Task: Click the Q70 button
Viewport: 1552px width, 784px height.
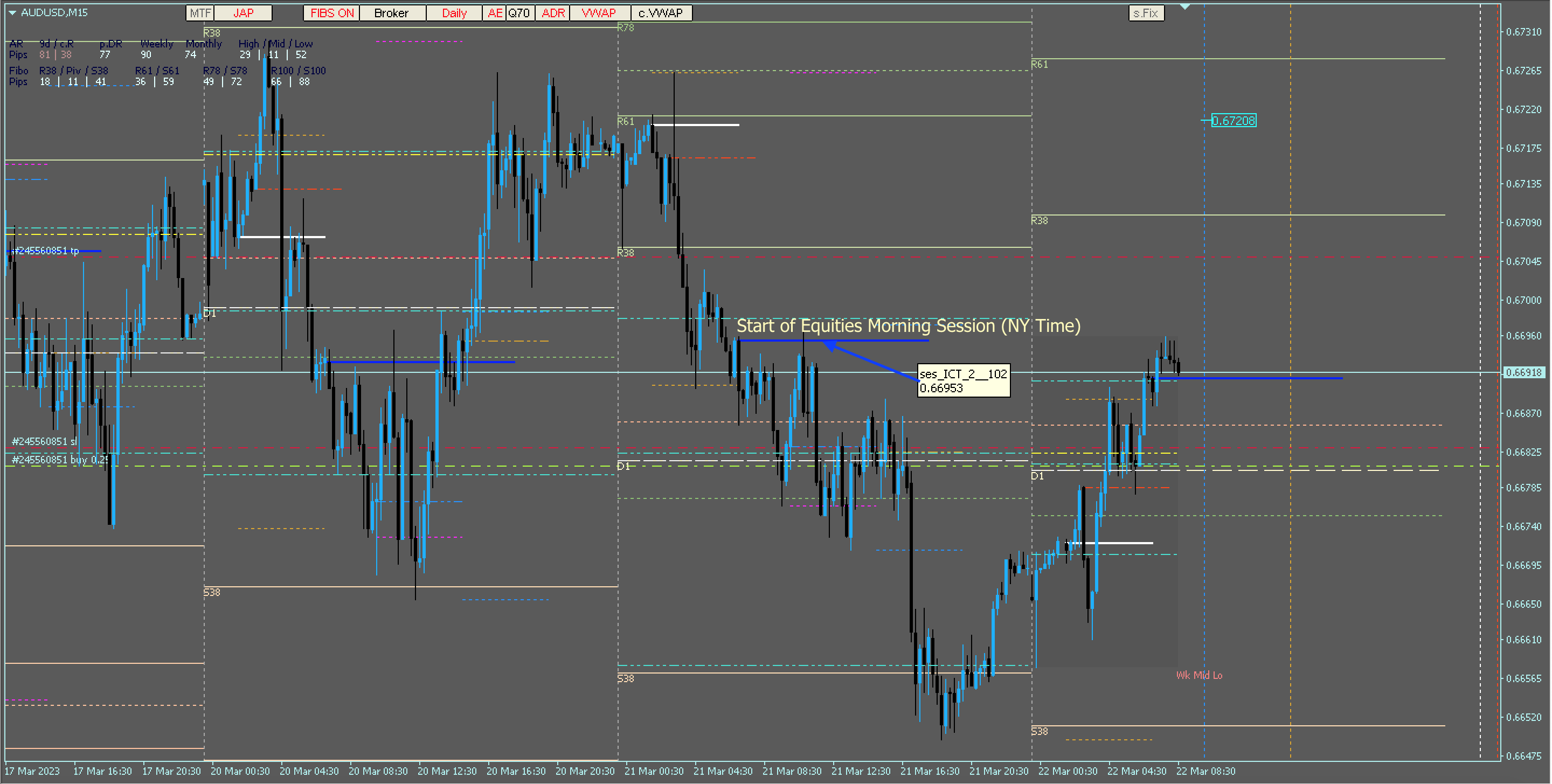Action: pyautogui.click(x=519, y=13)
